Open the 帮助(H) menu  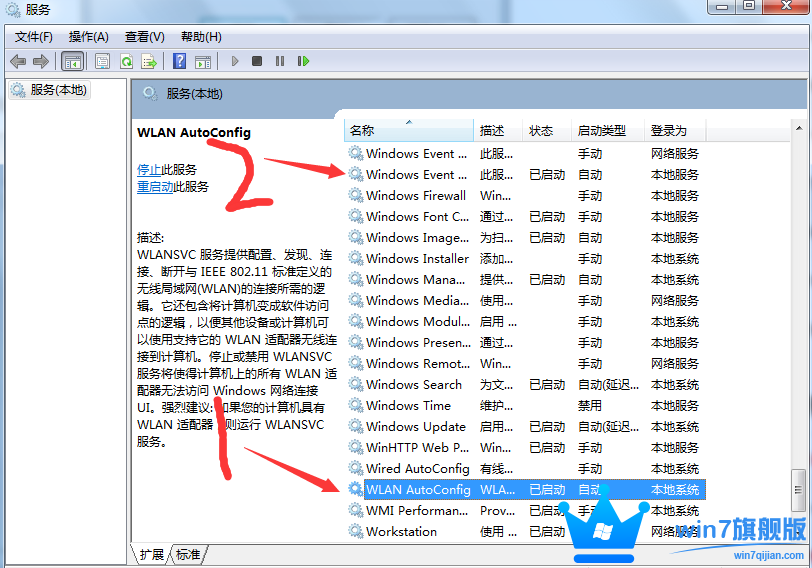pos(201,37)
